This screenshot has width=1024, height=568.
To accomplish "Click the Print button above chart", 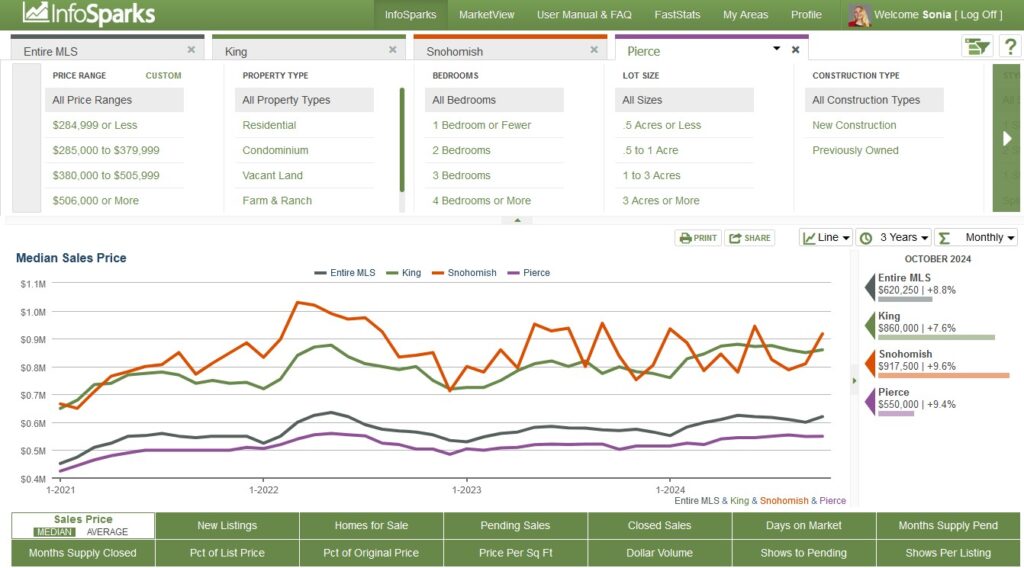I will 697,238.
